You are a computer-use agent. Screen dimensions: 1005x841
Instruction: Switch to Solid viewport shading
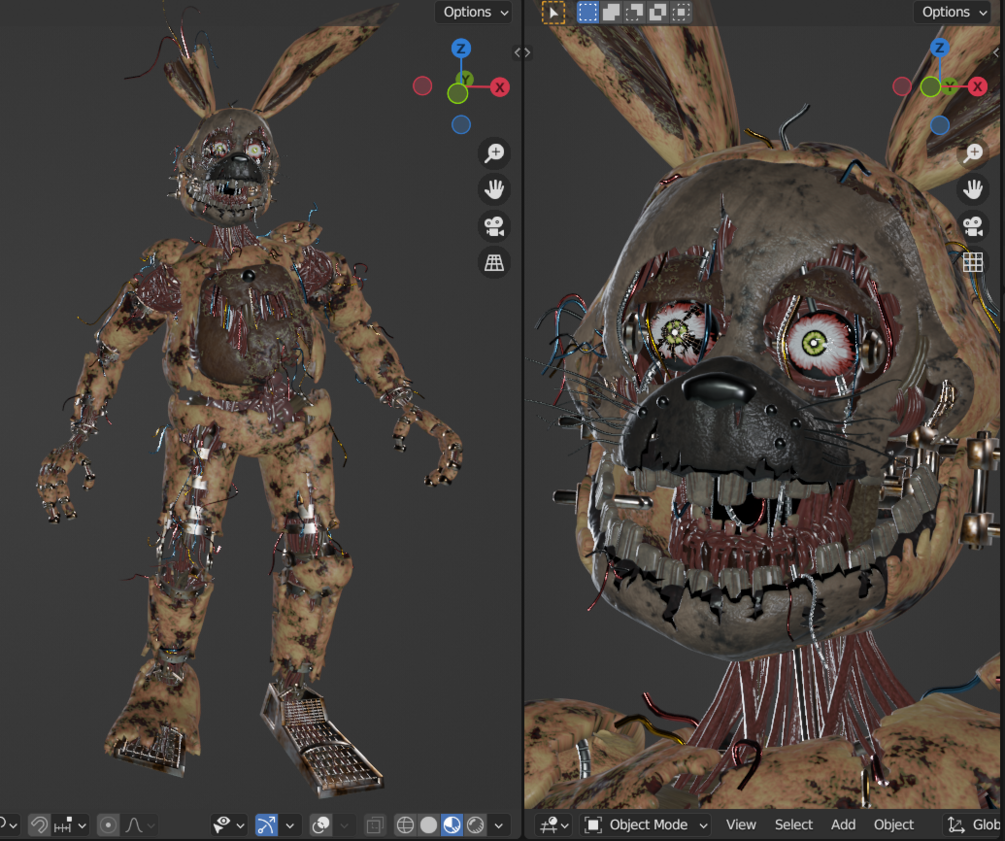coord(429,825)
